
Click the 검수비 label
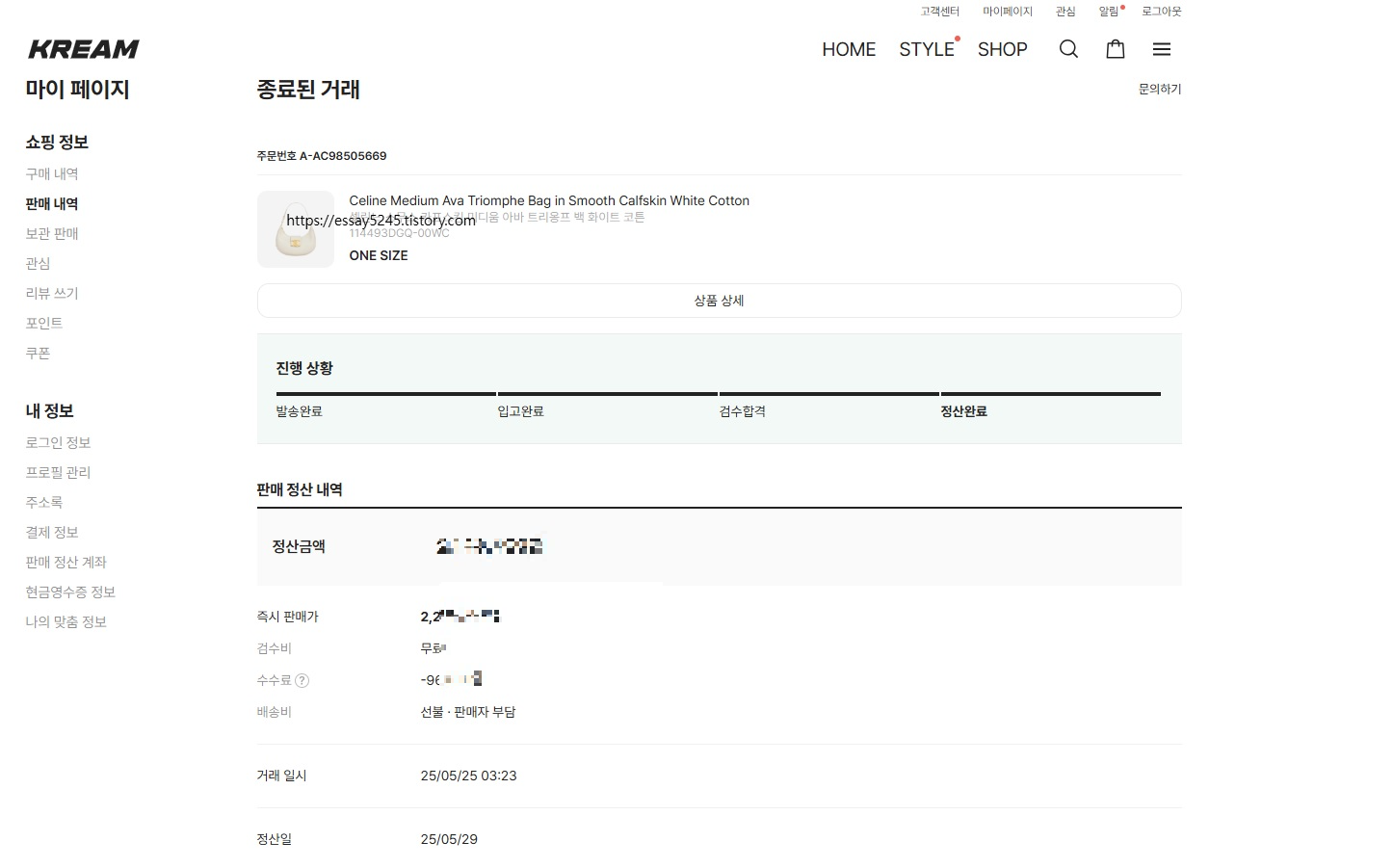click(x=274, y=648)
